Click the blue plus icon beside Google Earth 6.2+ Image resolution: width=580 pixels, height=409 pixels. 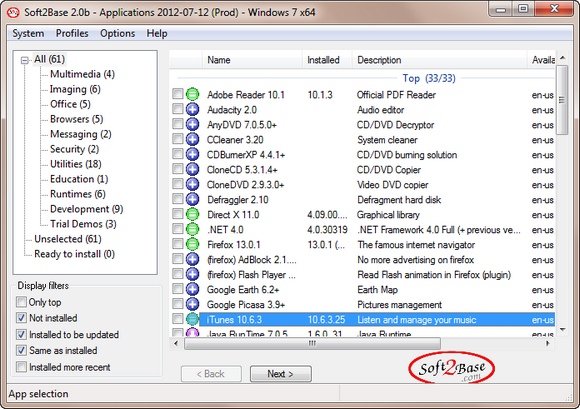[x=192, y=289]
